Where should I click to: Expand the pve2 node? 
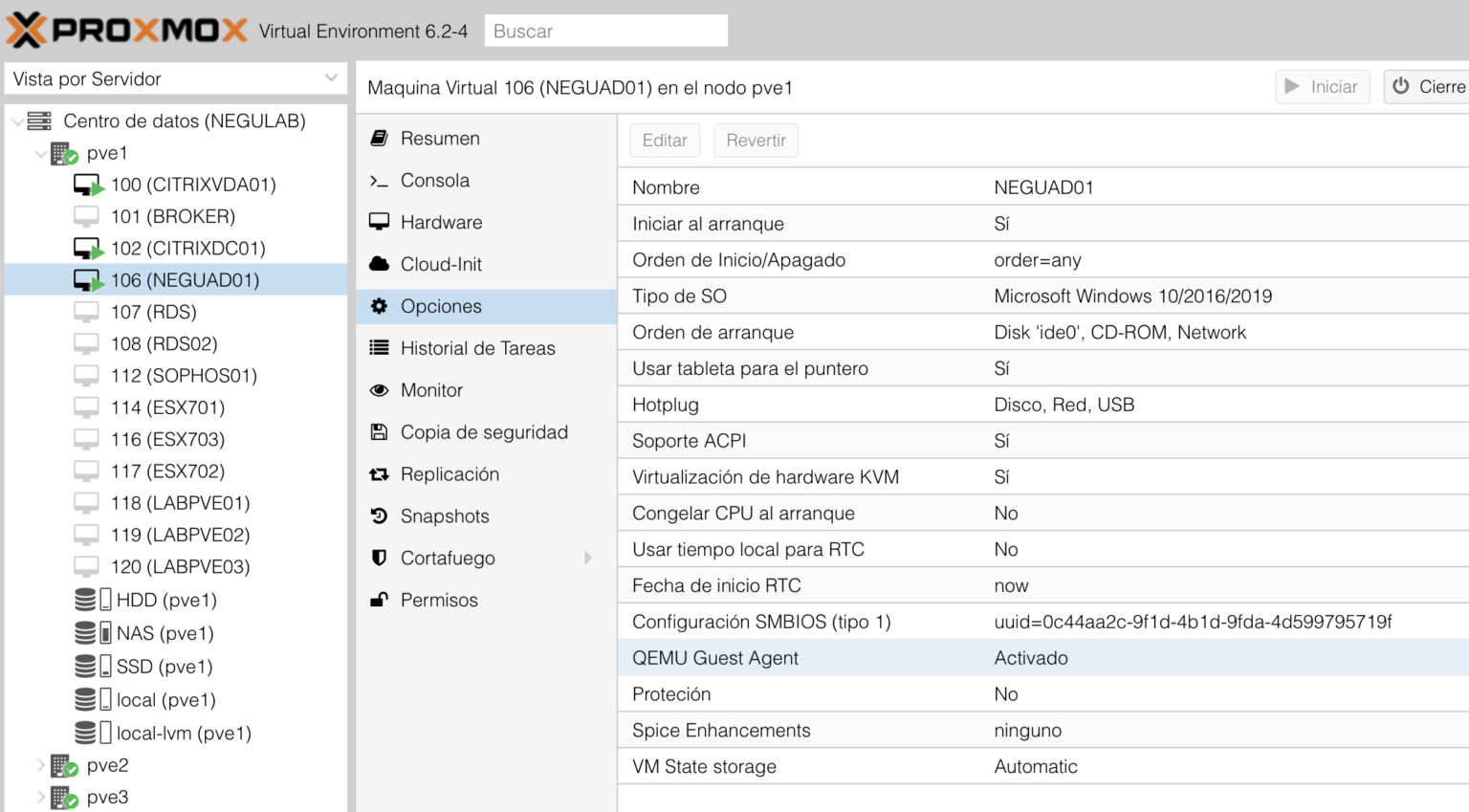(x=39, y=765)
